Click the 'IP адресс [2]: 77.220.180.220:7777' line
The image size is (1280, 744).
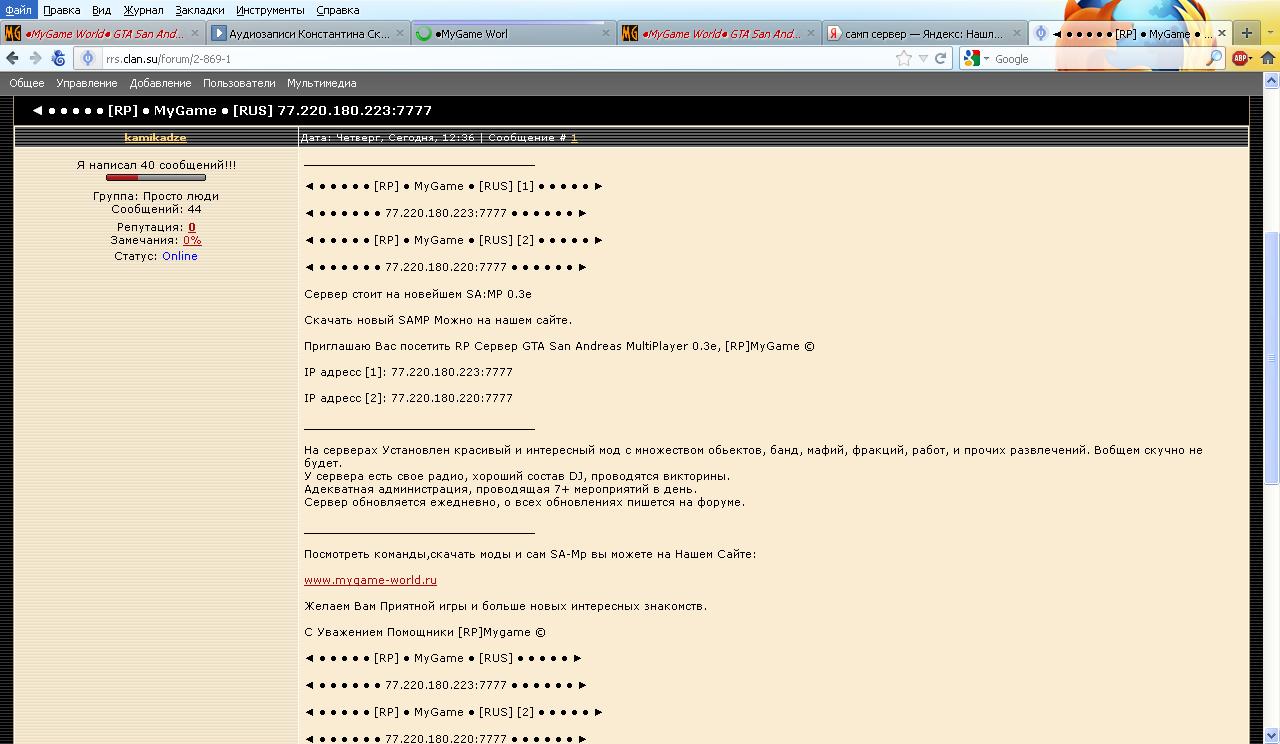pyautogui.click(x=408, y=398)
